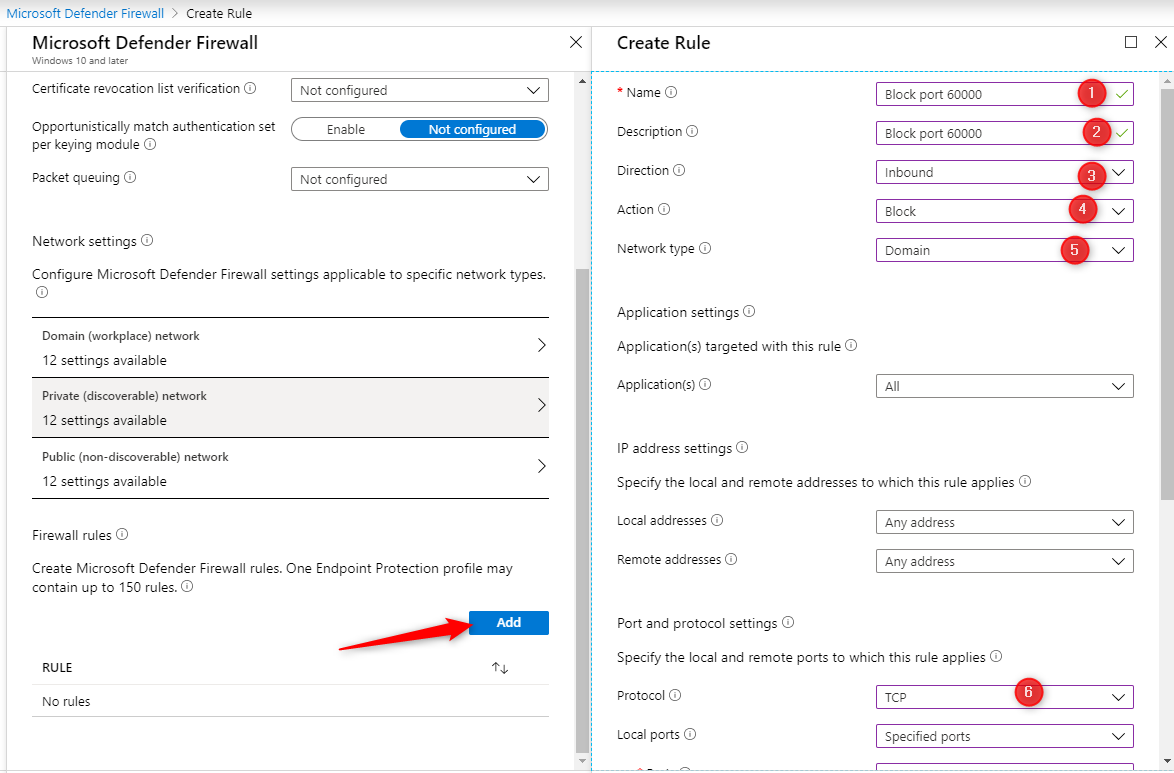This screenshot has width=1174, height=773.
Task: Show Network settings info tooltip
Action: coord(147,240)
